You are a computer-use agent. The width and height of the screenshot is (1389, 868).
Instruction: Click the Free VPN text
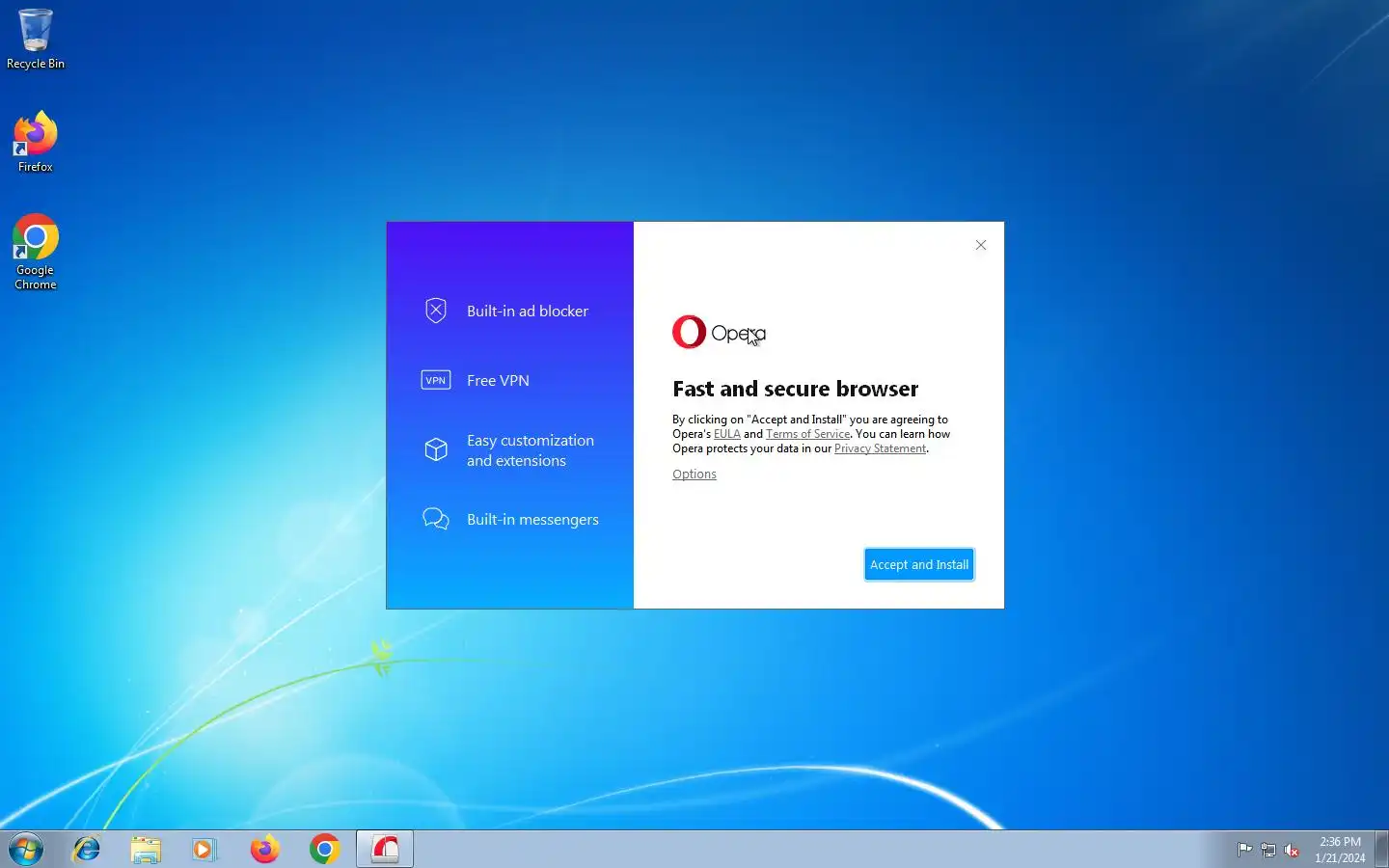(x=498, y=380)
